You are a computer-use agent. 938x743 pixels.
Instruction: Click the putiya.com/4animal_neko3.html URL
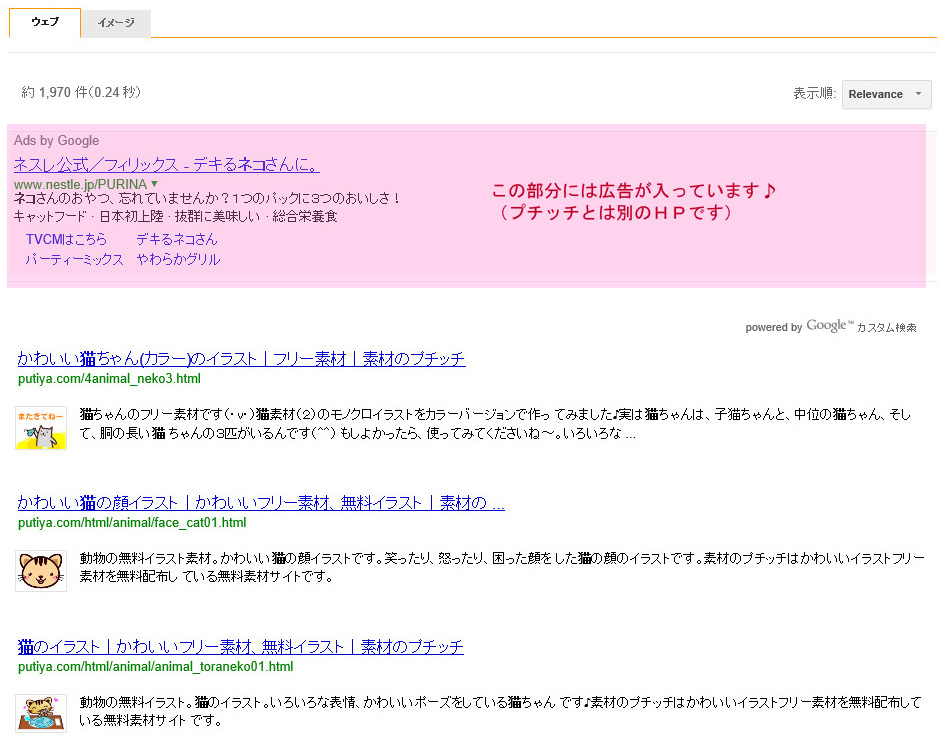[109, 380]
